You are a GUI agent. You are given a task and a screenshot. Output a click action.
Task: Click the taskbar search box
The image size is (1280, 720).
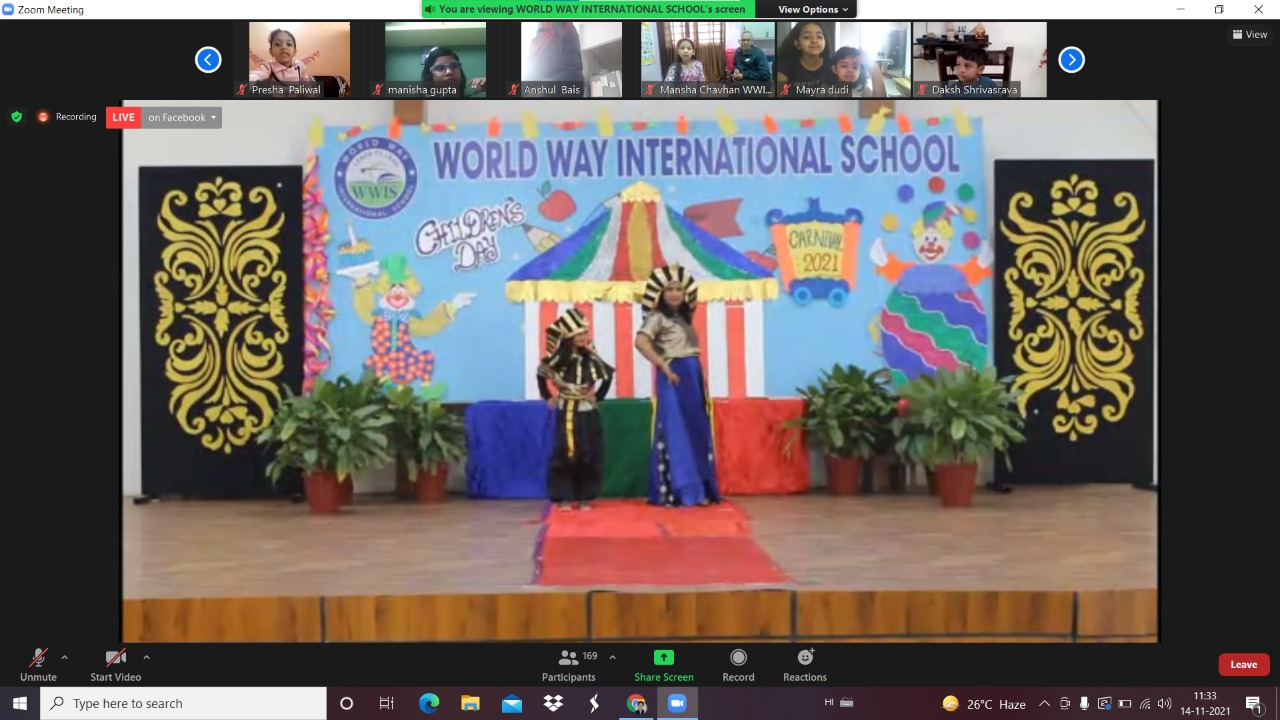[183, 704]
